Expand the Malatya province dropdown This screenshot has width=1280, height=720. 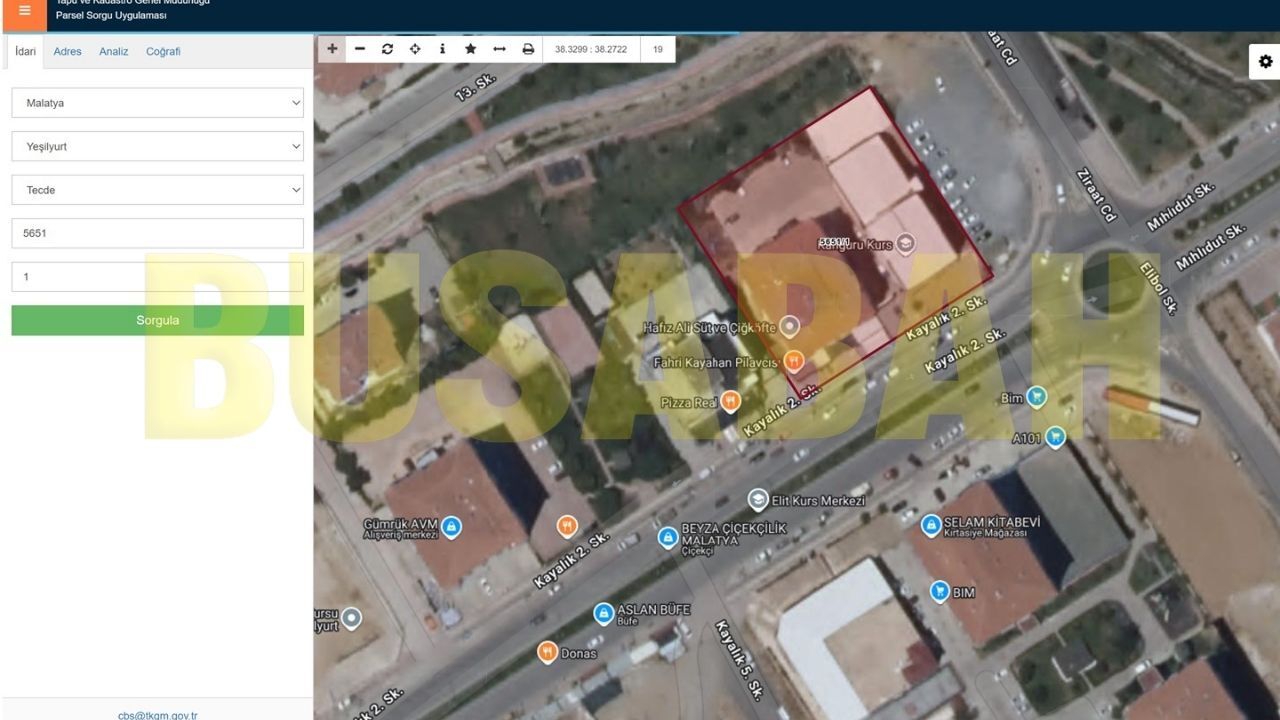coord(157,102)
